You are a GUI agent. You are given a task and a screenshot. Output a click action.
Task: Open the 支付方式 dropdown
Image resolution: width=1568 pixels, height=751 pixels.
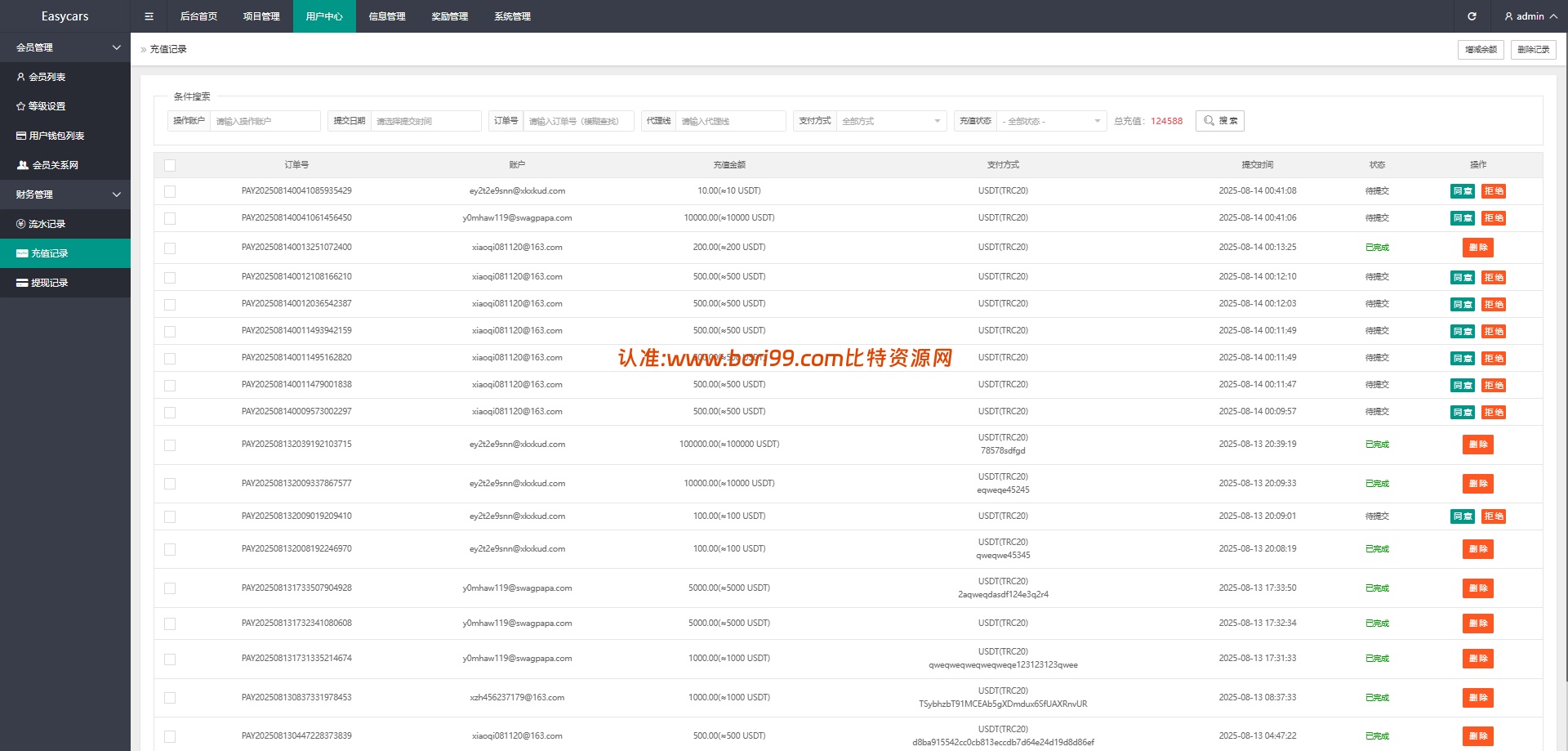pyautogui.click(x=891, y=121)
